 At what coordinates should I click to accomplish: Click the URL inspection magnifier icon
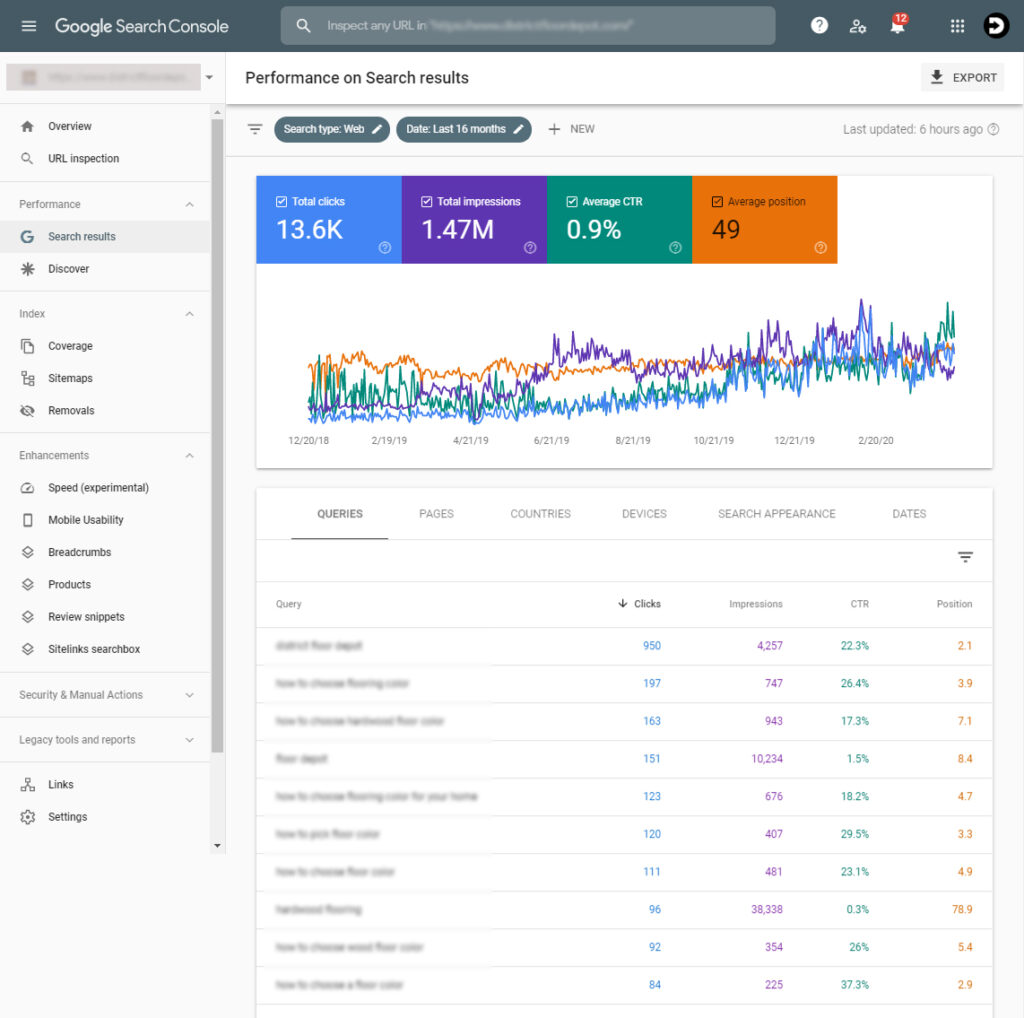coord(27,159)
